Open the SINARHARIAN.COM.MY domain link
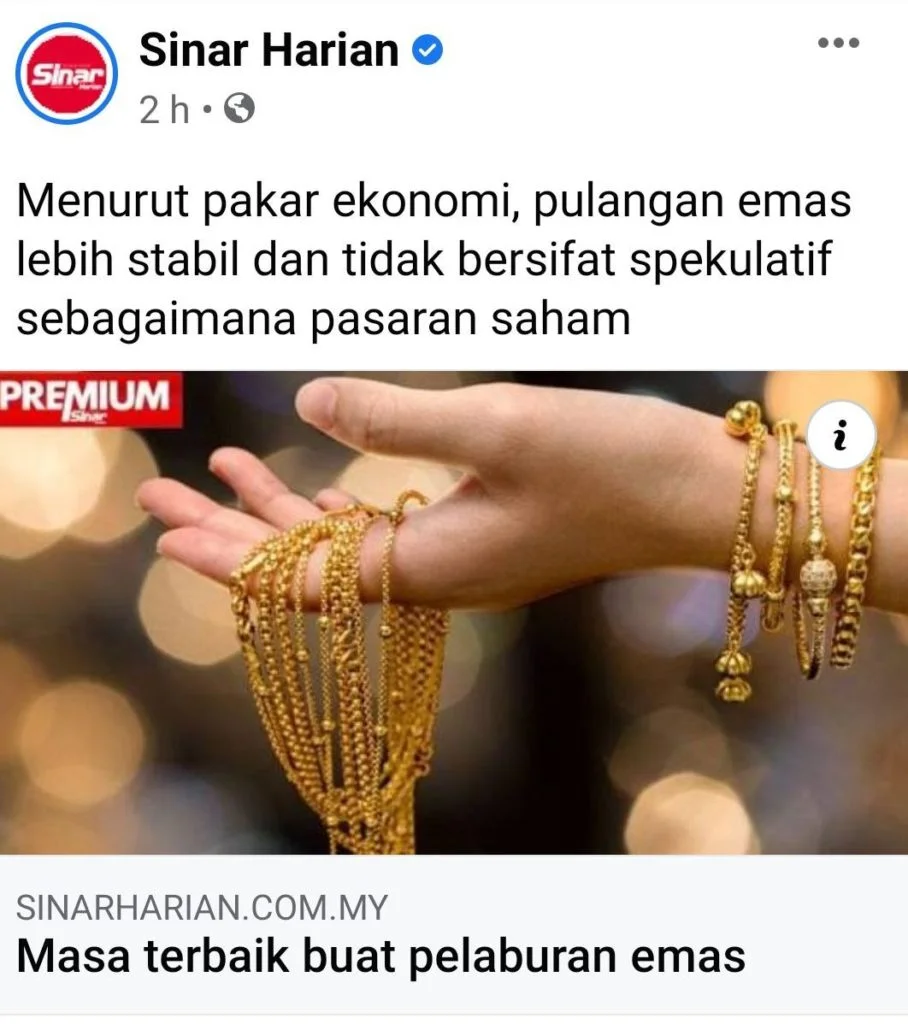The width and height of the screenshot is (908, 1024). click(x=202, y=908)
